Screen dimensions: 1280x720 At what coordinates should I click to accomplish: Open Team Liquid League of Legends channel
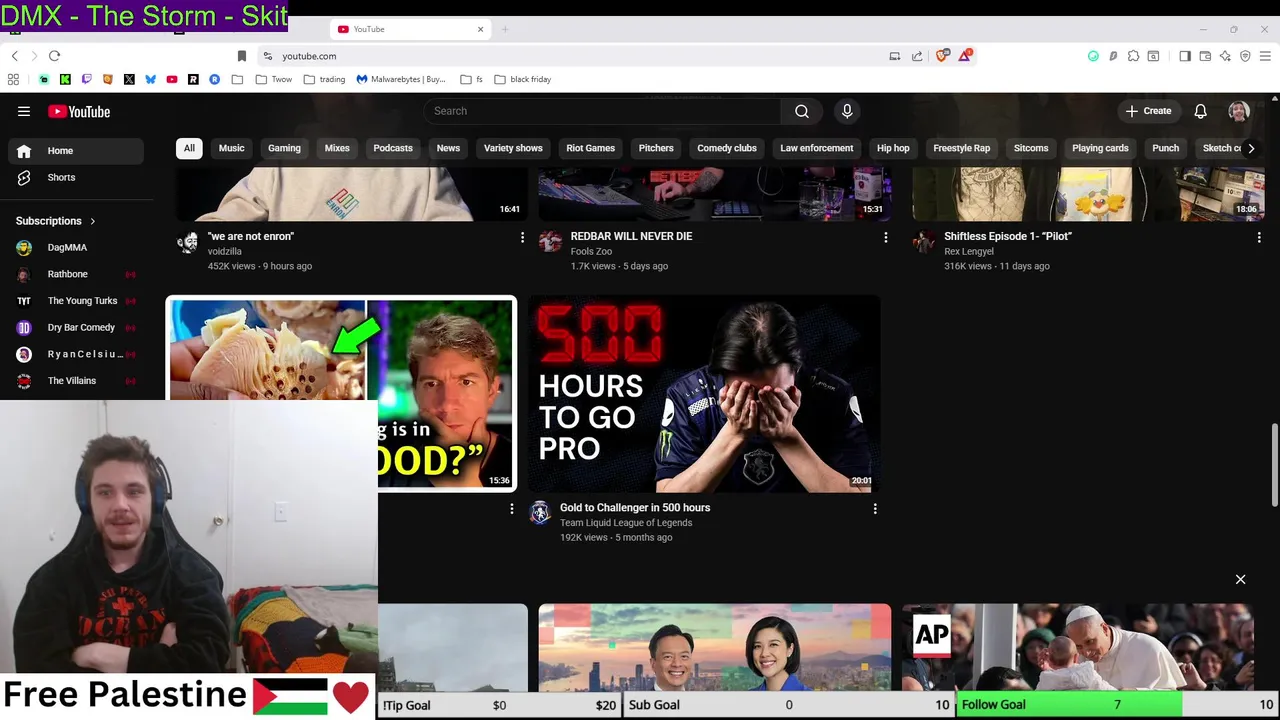[x=626, y=523]
